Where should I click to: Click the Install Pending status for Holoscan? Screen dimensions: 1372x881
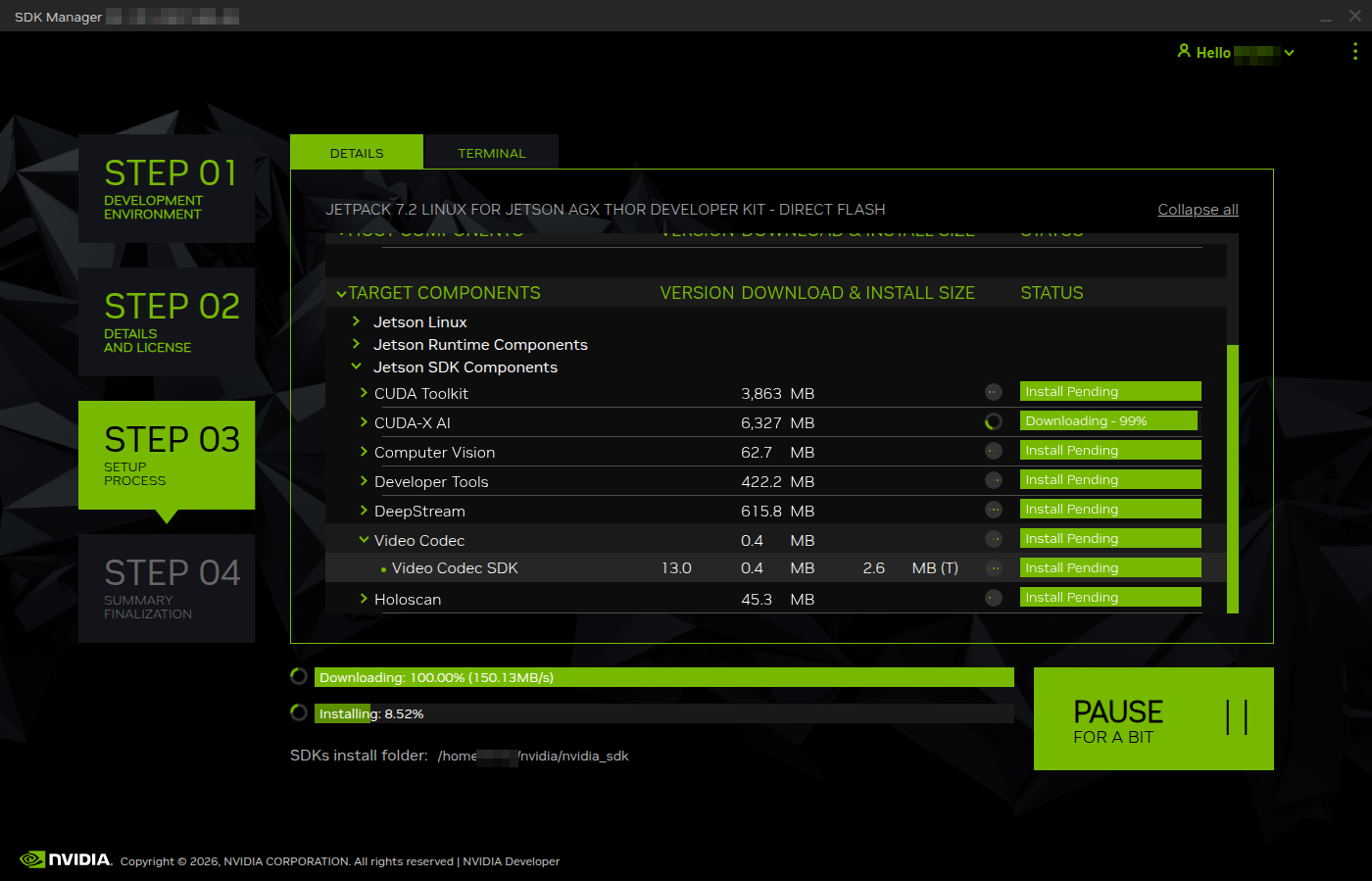pos(1110,597)
